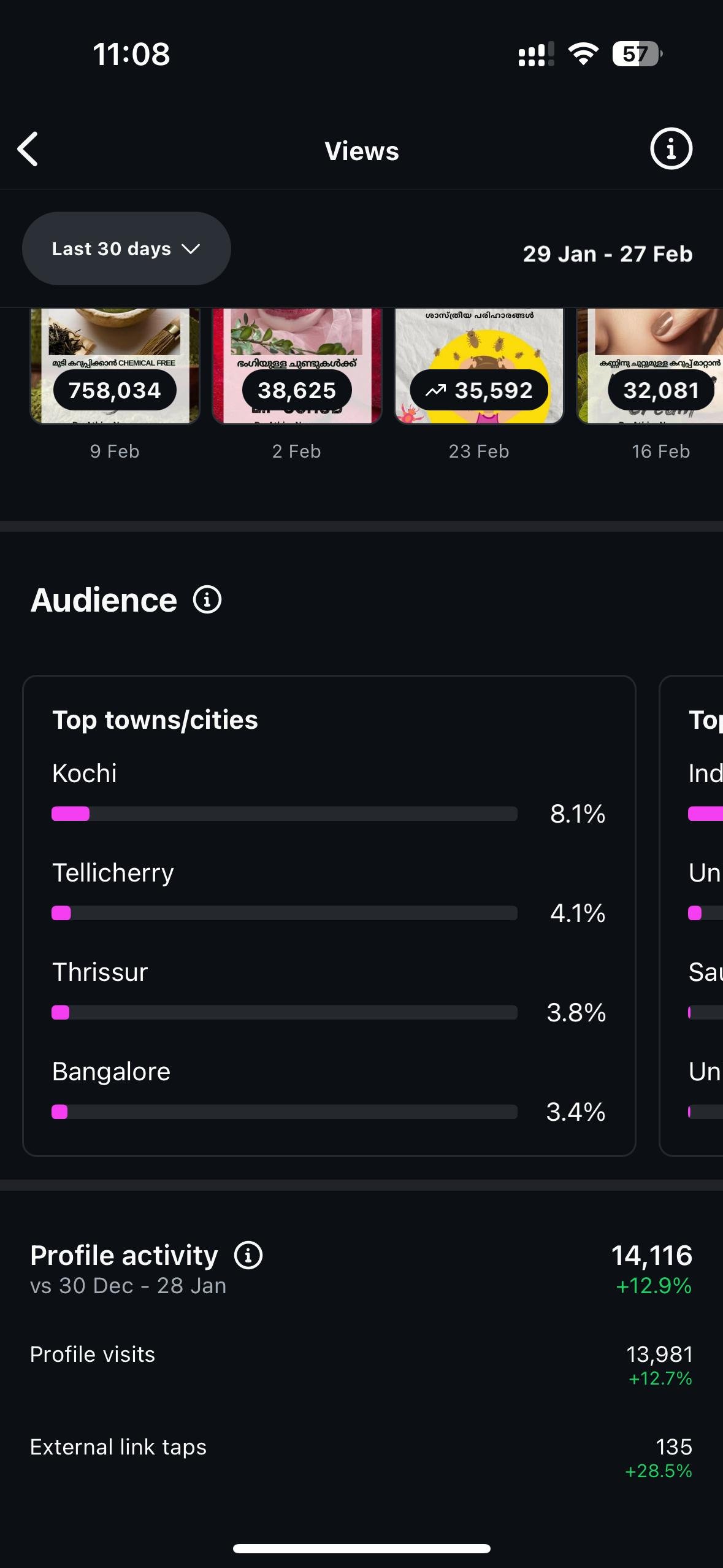
Task: Tap the battery indicator showing 57
Action: pyautogui.click(x=637, y=54)
